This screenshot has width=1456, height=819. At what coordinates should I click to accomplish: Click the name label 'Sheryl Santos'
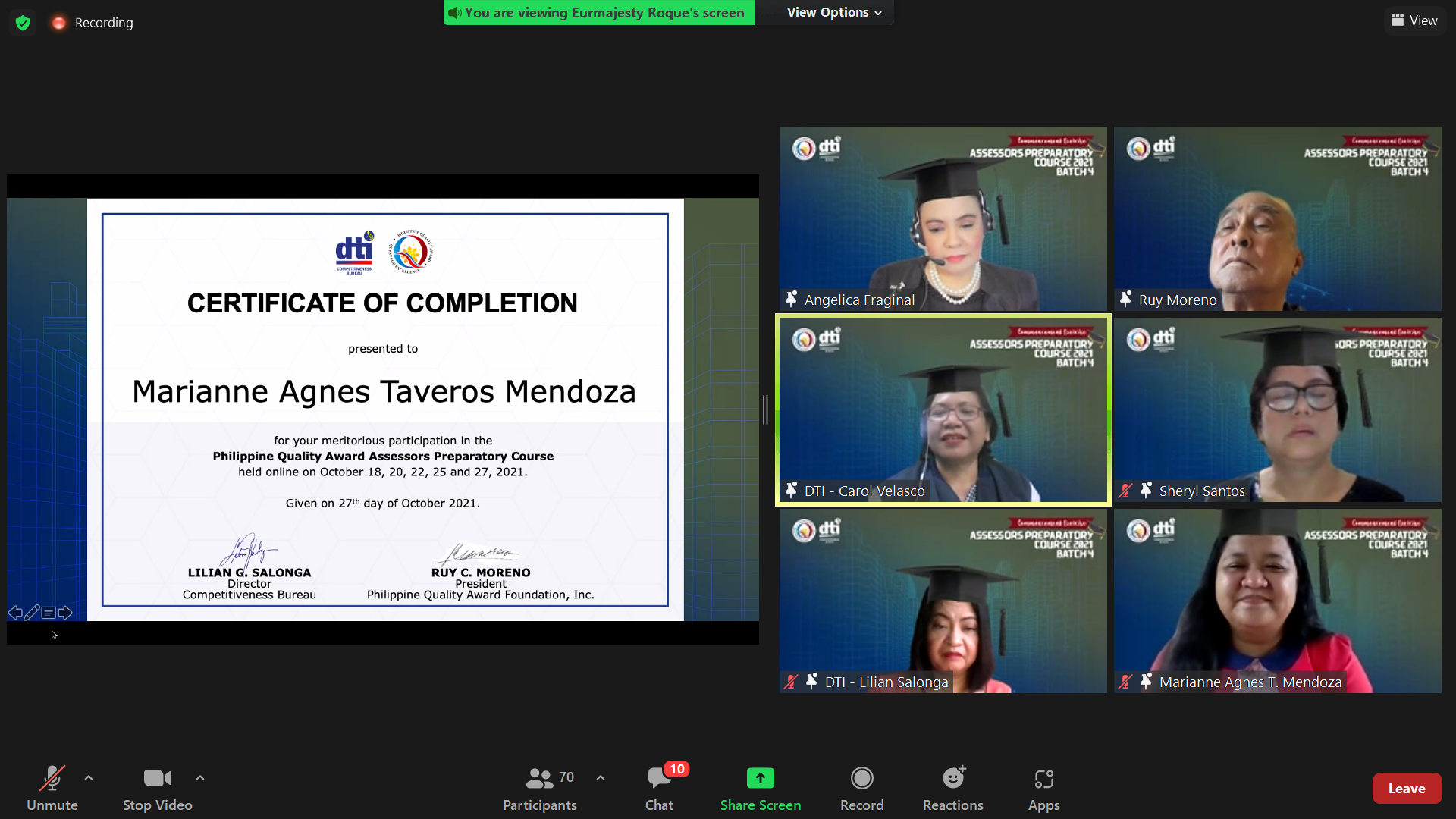pyautogui.click(x=1202, y=491)
